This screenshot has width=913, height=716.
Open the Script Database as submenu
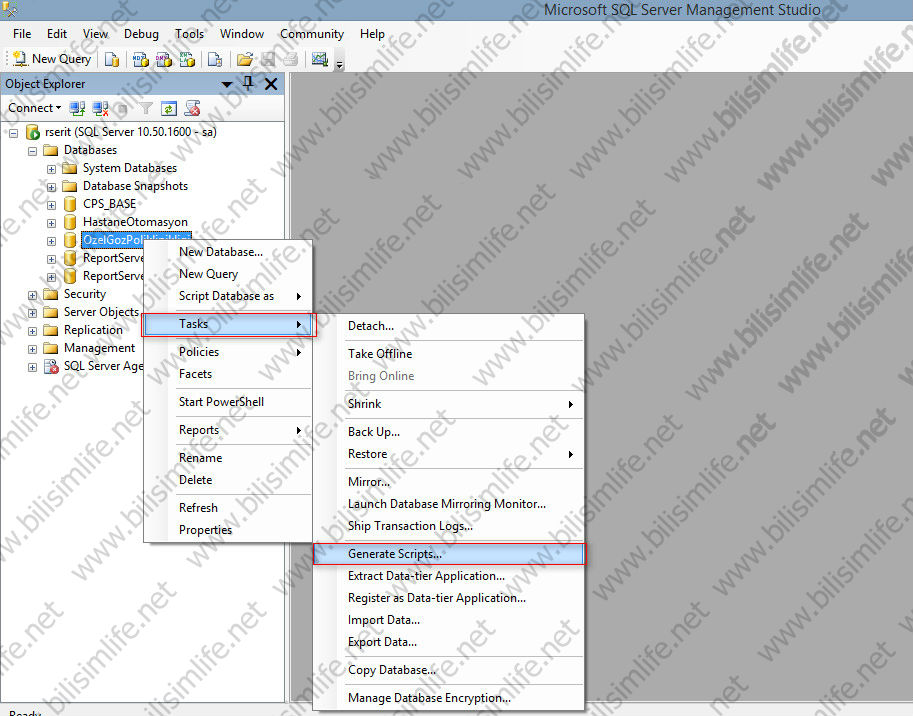(x=228, y=296)
